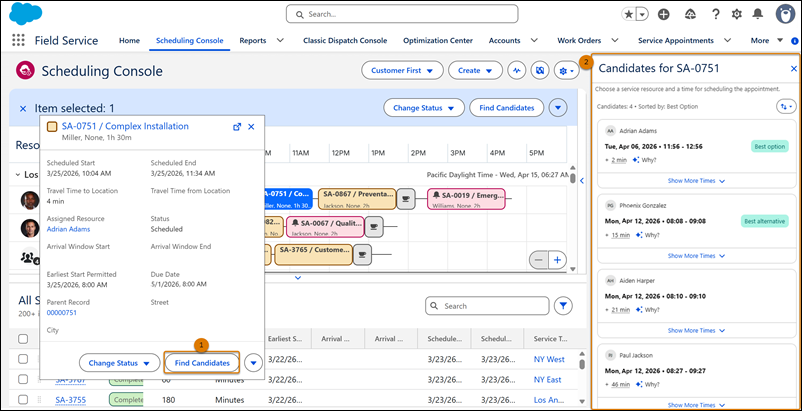Click the global Create plus icon
Viewport: 802px width, 411px height.
[663, 14]
